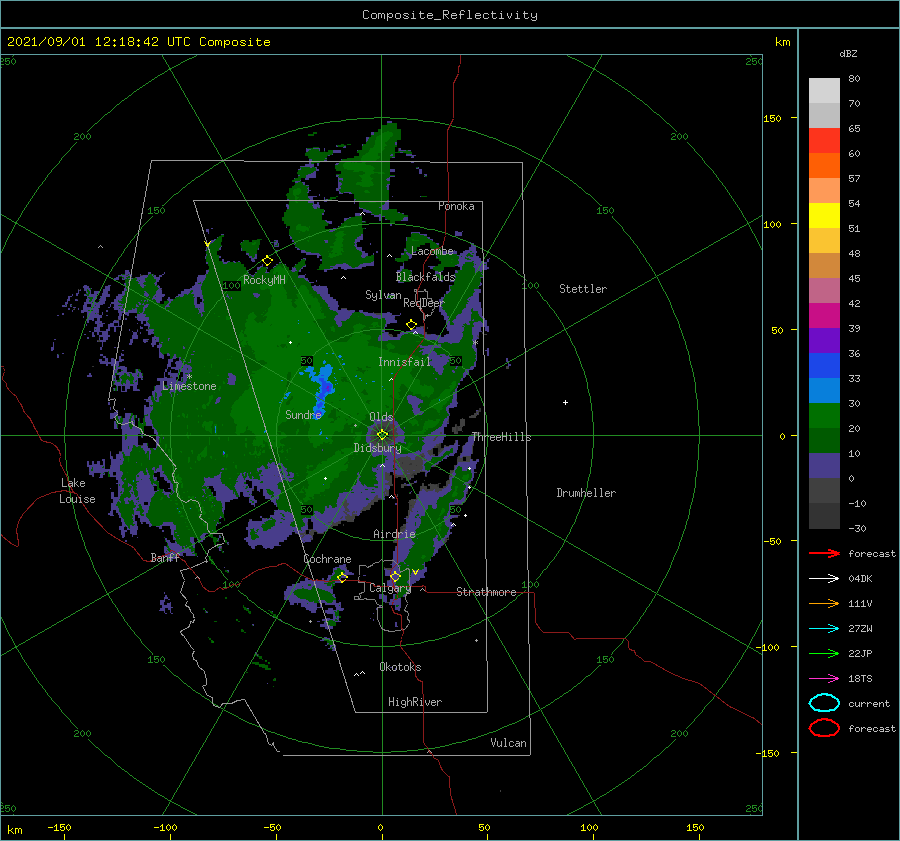
Task: Click the Strathmore city label
Action: (x=486, y=592)
